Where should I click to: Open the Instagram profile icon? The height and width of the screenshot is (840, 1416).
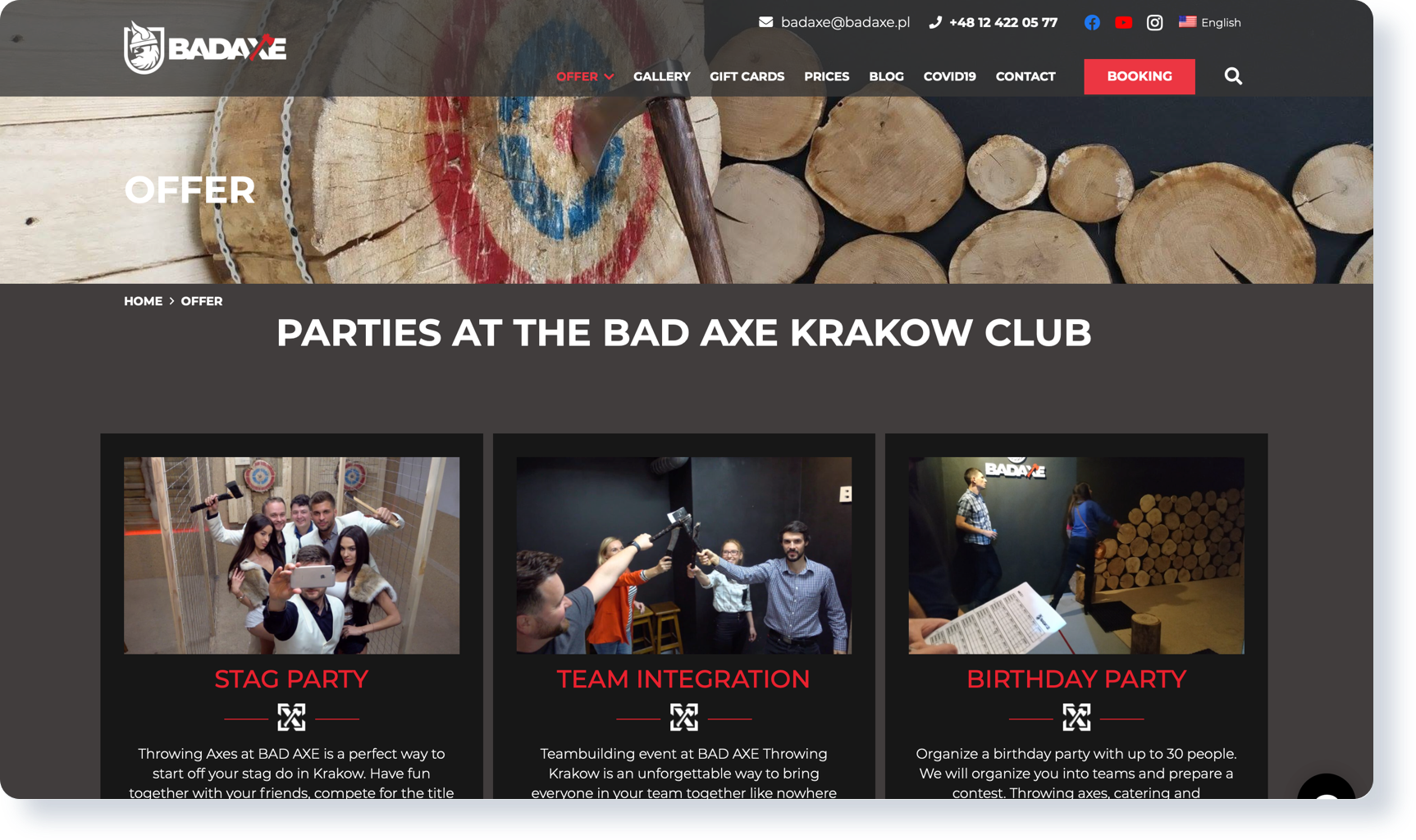1154,22
